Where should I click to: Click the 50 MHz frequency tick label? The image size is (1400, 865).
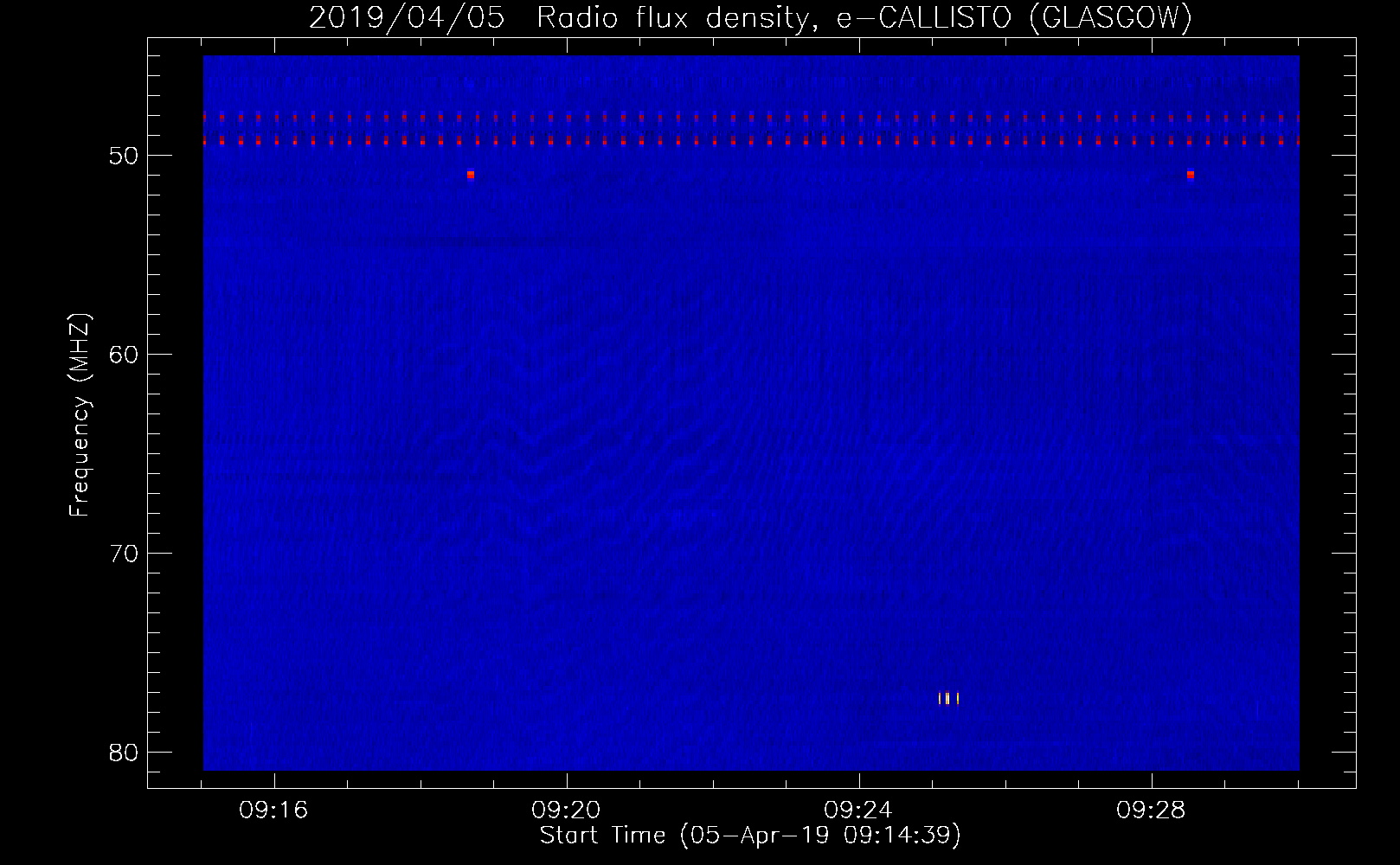point(125,156)
